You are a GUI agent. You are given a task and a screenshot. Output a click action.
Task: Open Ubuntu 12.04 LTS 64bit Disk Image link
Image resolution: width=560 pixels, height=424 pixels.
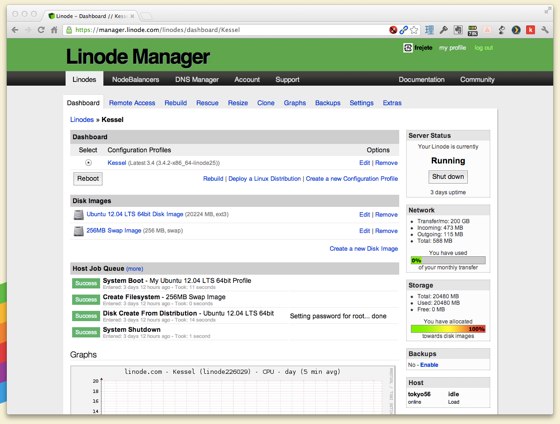pos(135,214)
